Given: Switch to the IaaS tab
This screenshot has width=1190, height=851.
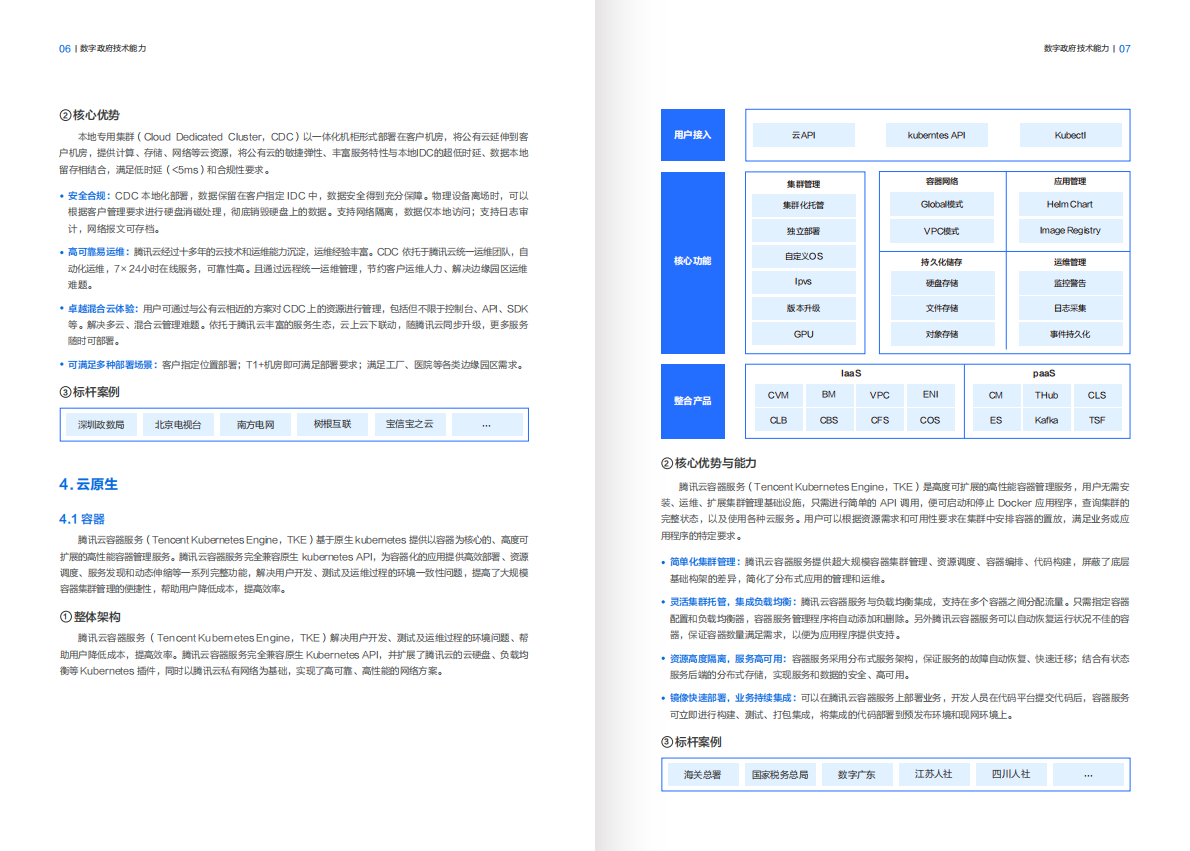Looking at the screenshot, I should tap(854, 373).
